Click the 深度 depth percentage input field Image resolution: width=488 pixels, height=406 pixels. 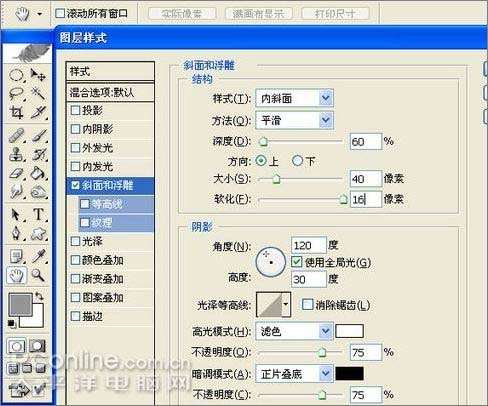365,142
